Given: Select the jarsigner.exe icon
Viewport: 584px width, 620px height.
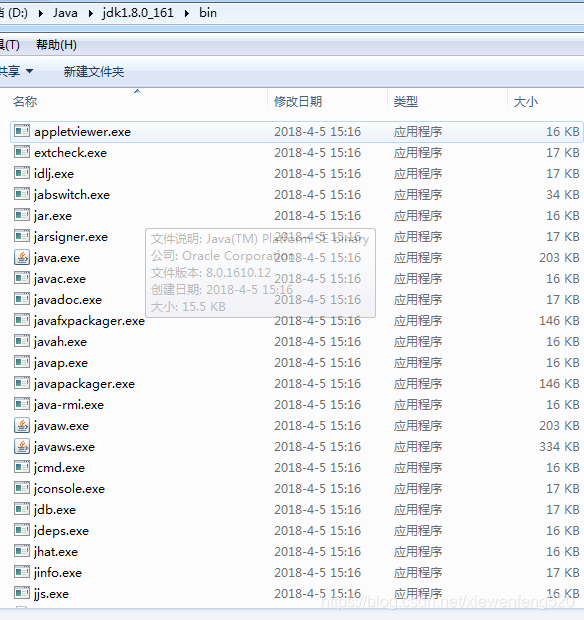Looking at the screenshot, I should (22, 236).
